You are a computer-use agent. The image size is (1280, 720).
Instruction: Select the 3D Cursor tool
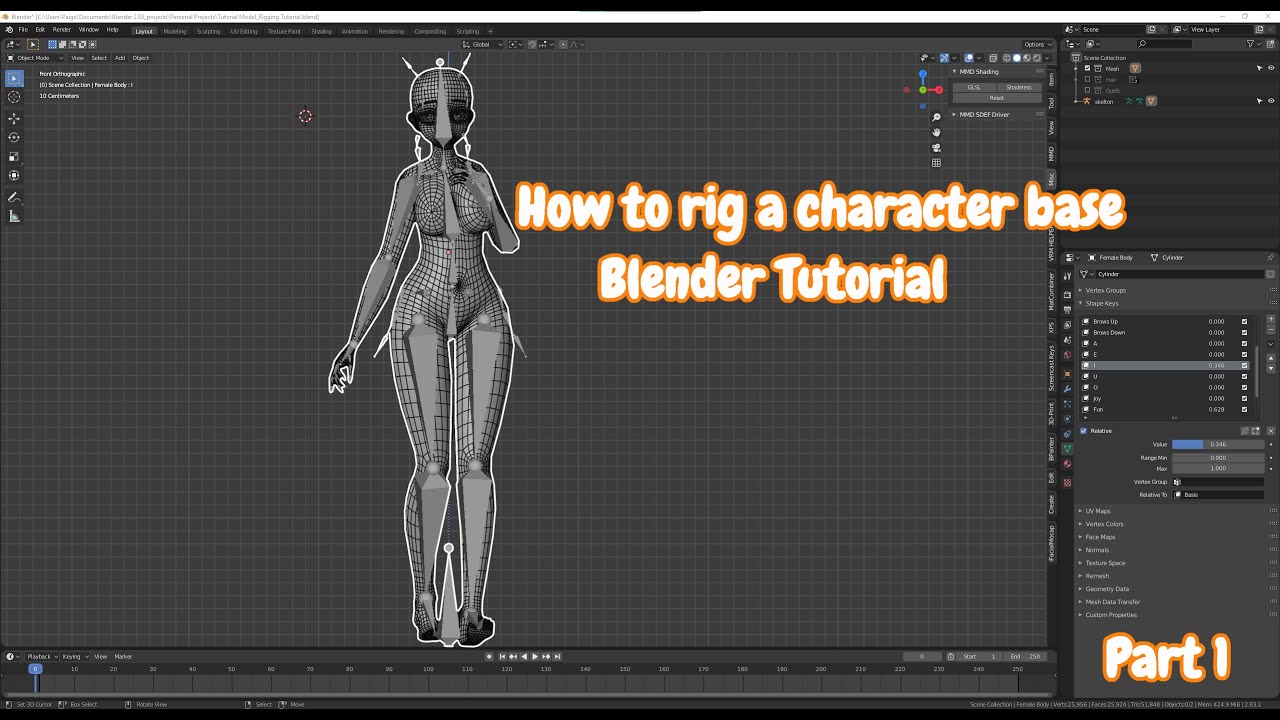pyautogui.click(x=14, y=97)
